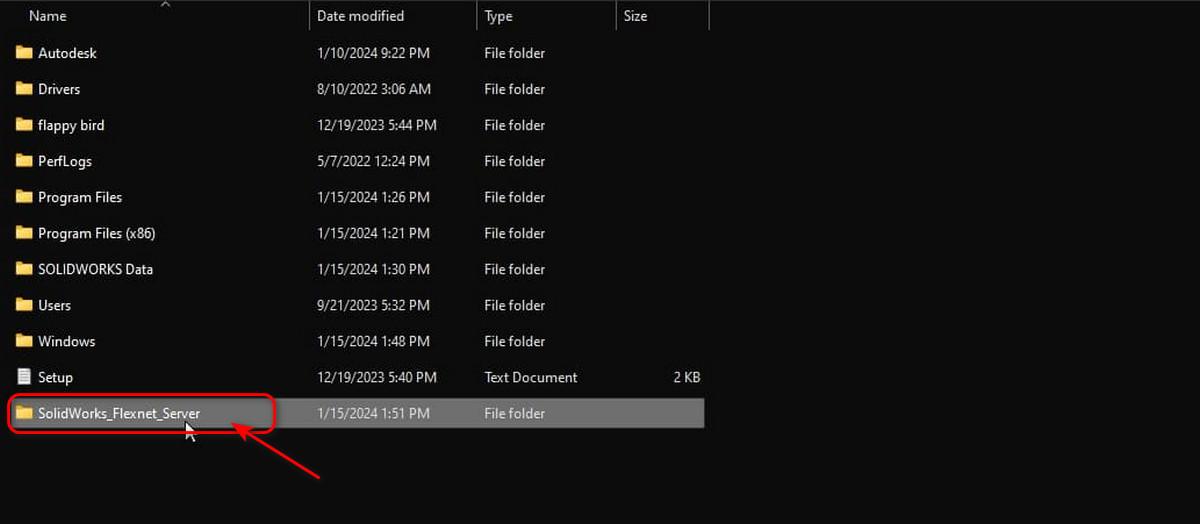The height and width of the screenshot is (524, 1200).
Task: Click the date 1/15/2024 1:21 PM
Action: (x=373, y=233)
